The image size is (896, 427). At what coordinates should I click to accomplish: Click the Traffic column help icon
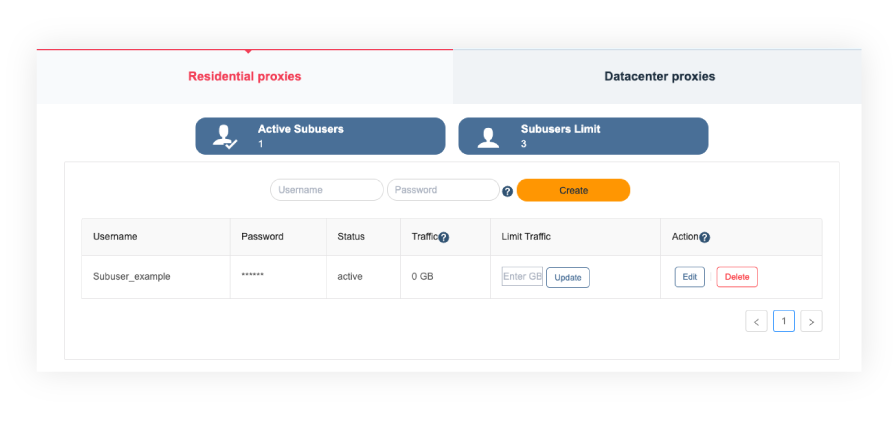(x=443, y=237)
